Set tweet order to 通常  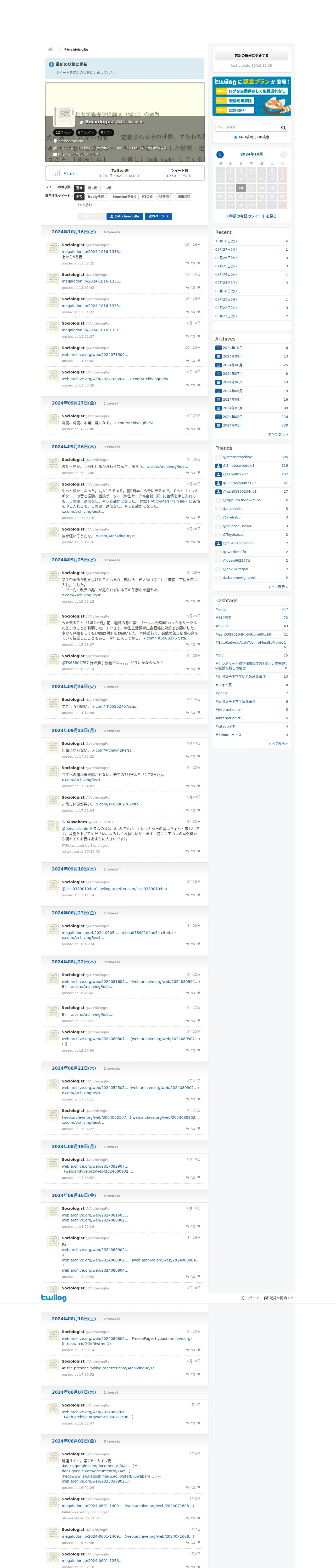(x=79, y=188)
